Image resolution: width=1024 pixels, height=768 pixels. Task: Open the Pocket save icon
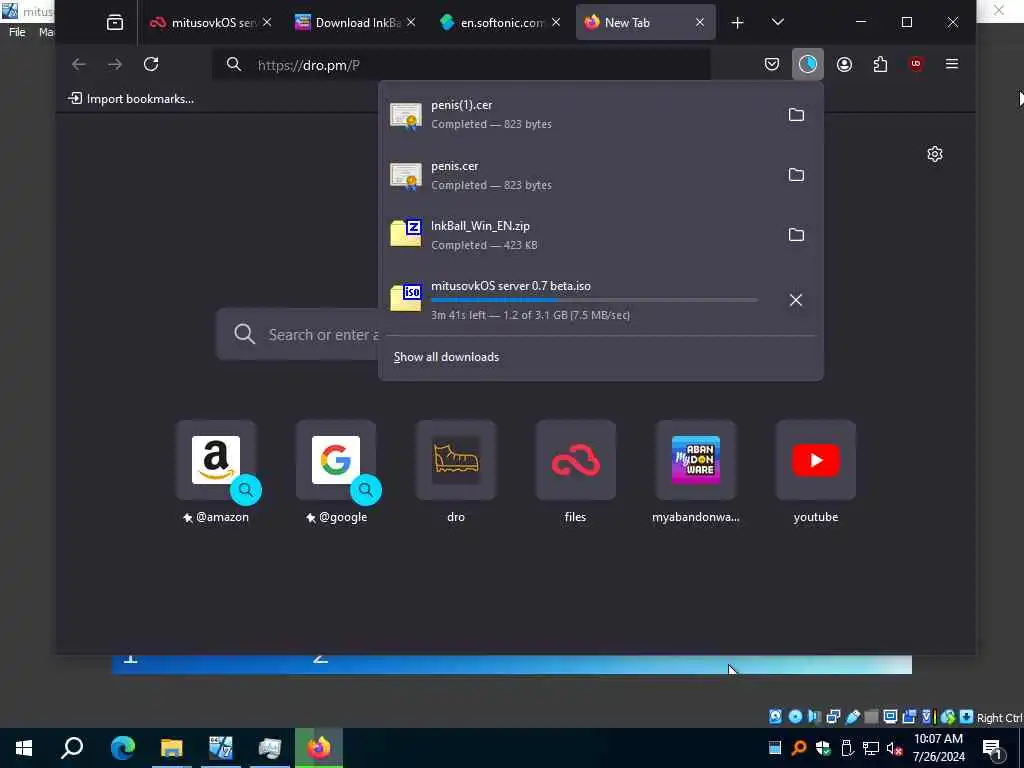coord(772,64)
